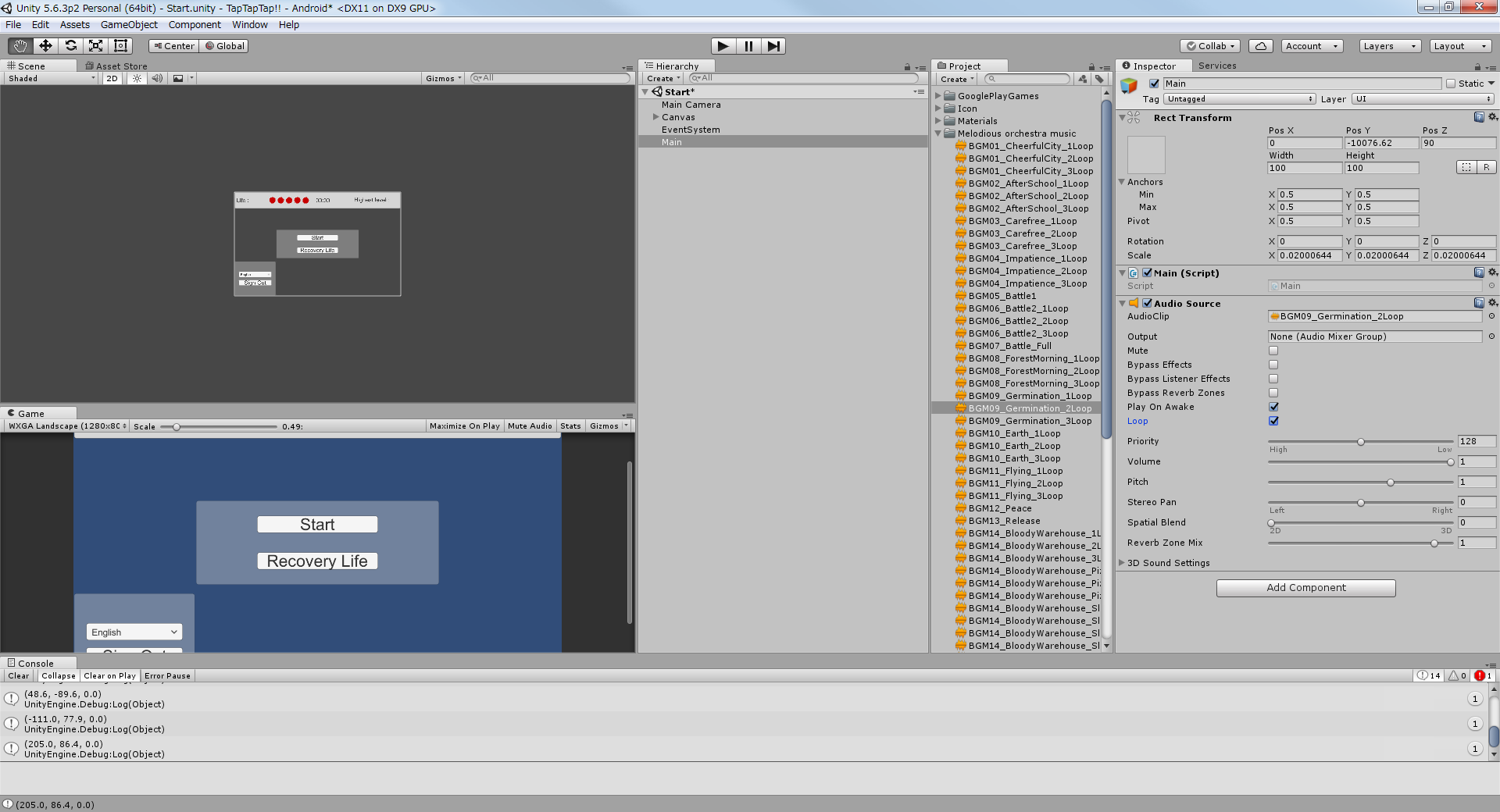
Task: Select the Move tool
Action: point(45,46)
